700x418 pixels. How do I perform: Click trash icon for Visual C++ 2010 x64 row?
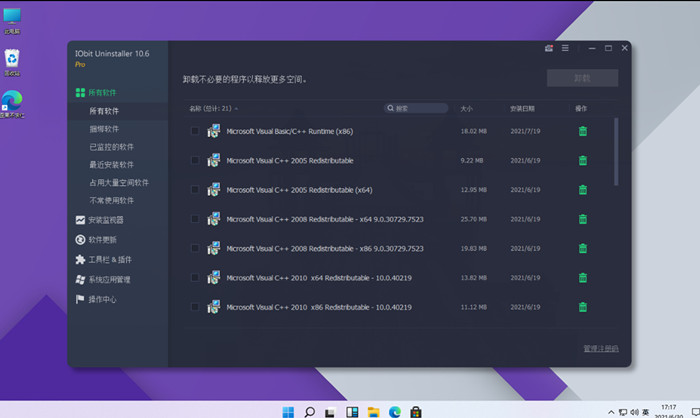[583, 278]
